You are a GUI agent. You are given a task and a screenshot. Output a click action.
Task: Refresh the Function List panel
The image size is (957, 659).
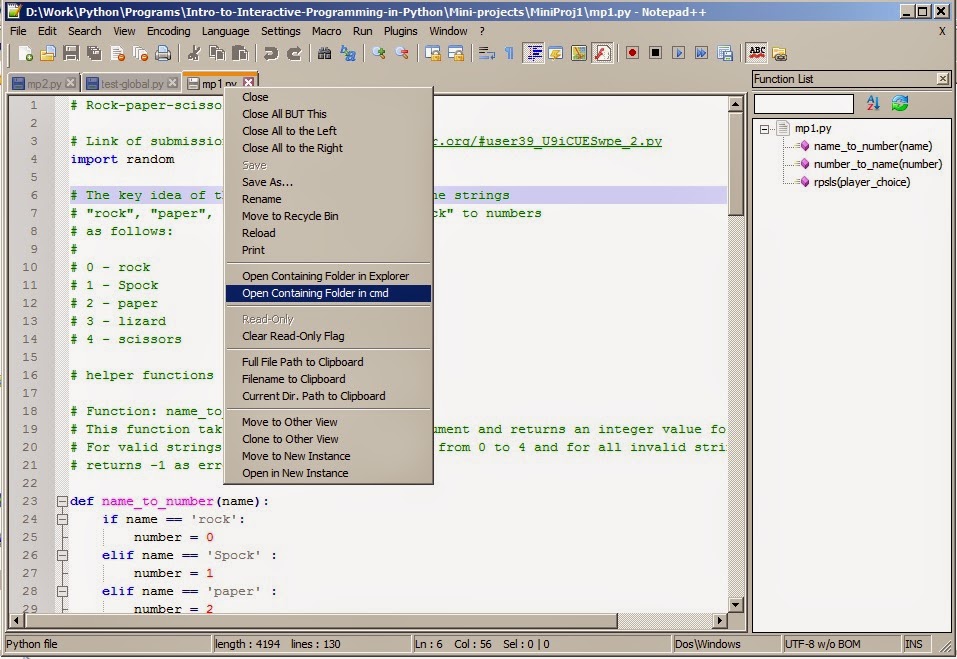click(898, 103)
